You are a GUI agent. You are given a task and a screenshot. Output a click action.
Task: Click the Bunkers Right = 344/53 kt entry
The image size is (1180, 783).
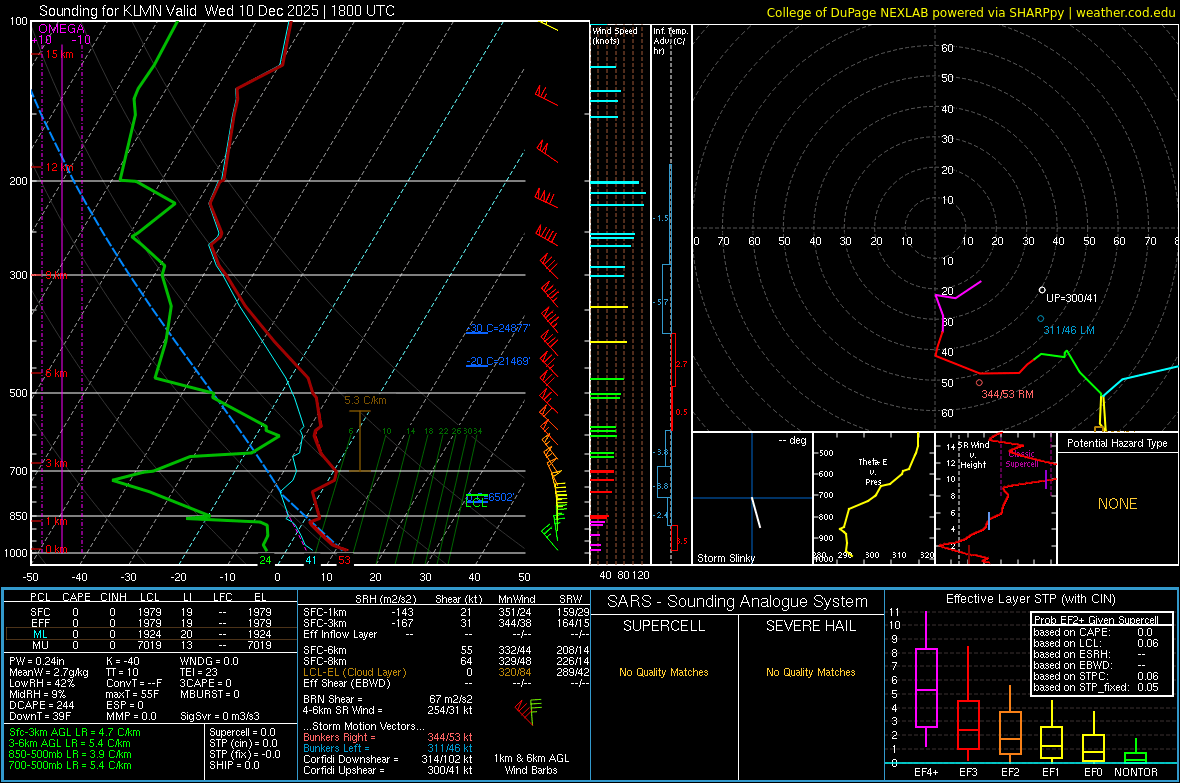tap(388, 737)
